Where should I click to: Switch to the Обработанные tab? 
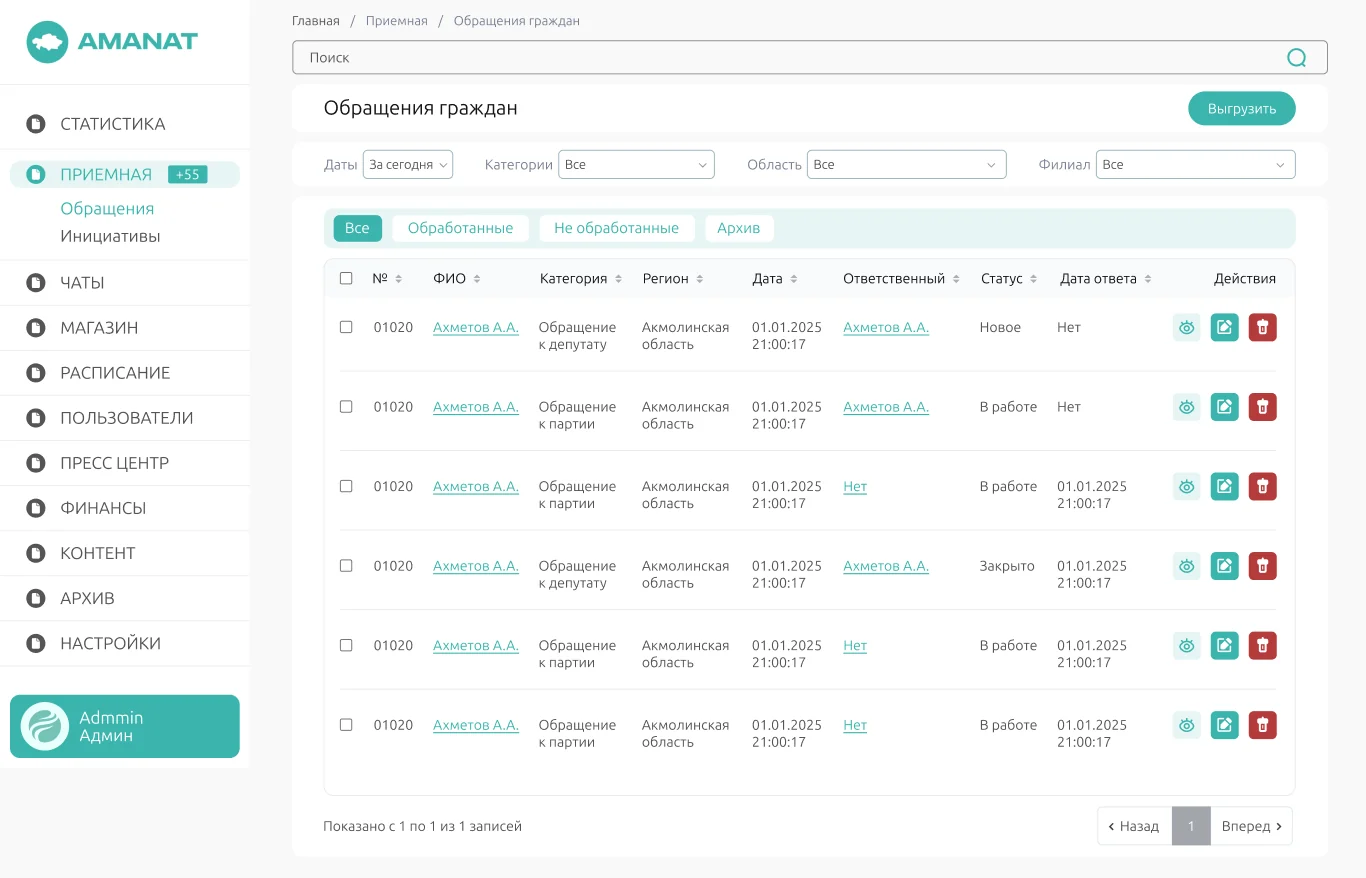click(460, 228)
